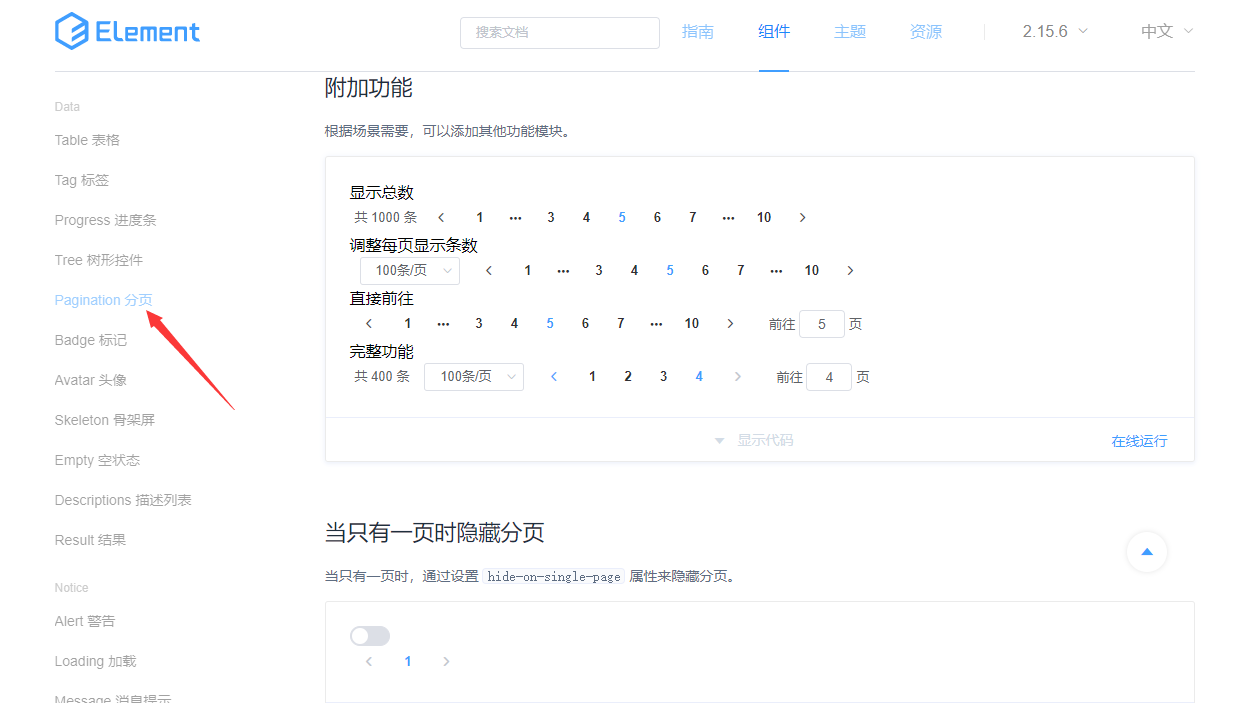
Task: Click ellipsis before 10 in 调整每页显示条数 row
Action: tap(776, 270)
